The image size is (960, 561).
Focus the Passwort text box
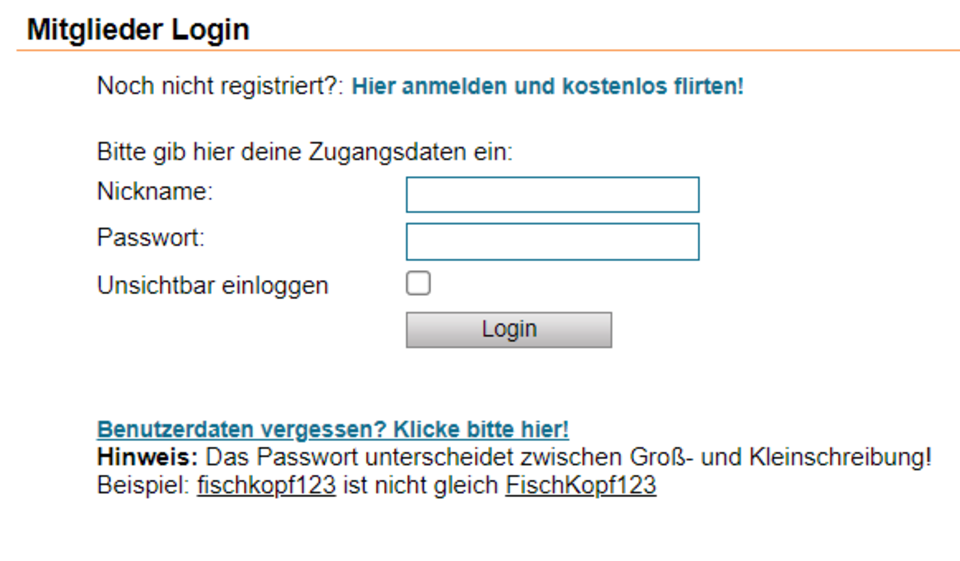tap(552, 242)
